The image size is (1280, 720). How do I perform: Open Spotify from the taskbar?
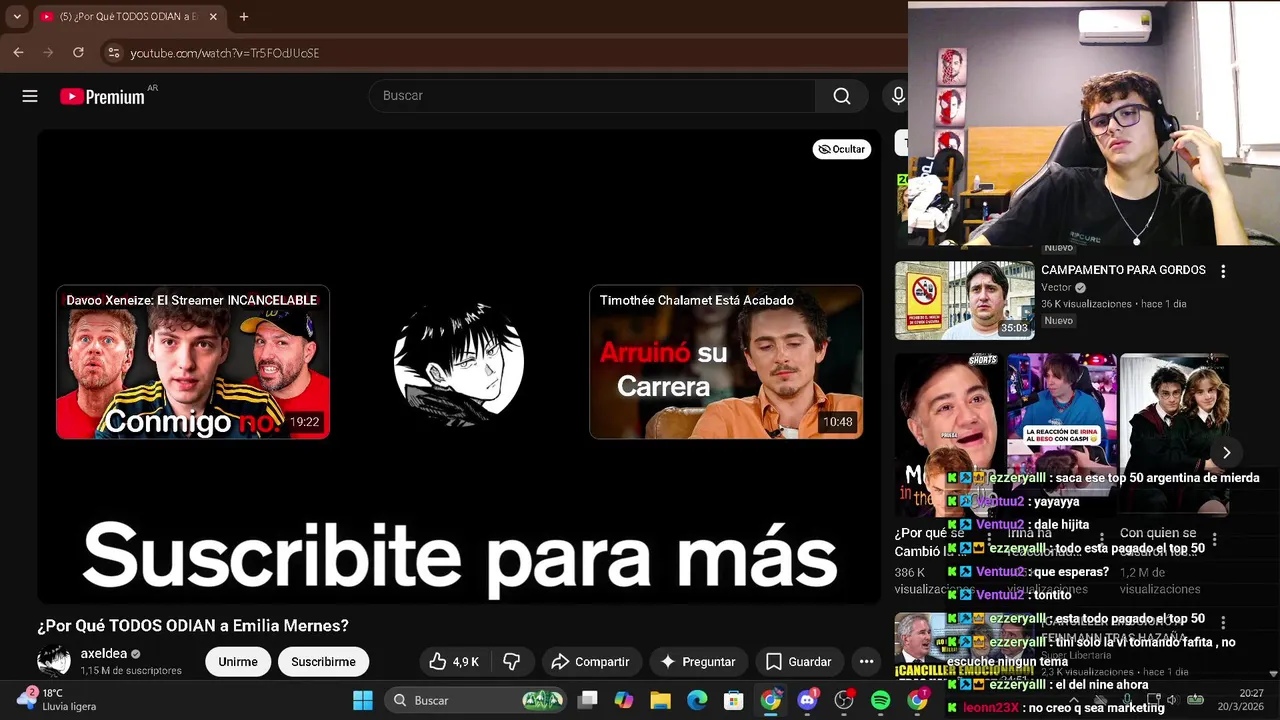[x=881, y=700]
